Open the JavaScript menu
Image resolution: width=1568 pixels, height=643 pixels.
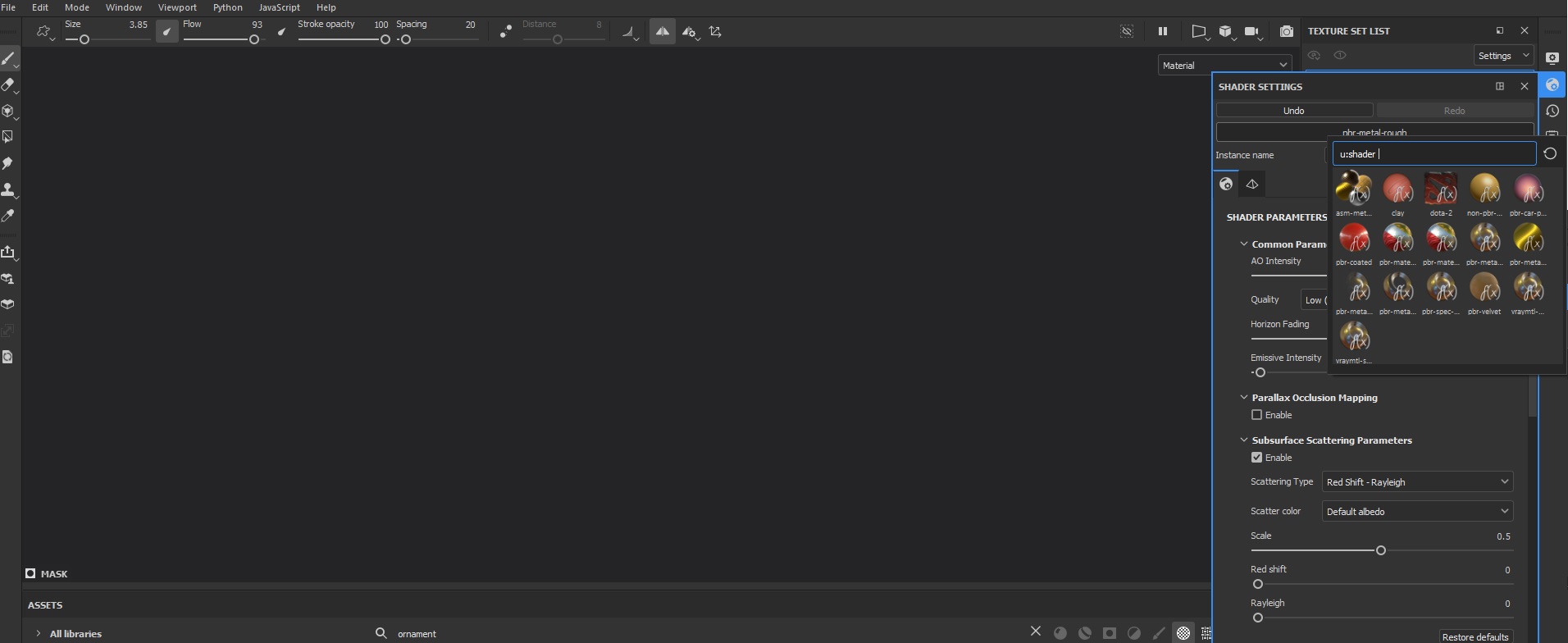pyautogui.click(x=279, y=7)
